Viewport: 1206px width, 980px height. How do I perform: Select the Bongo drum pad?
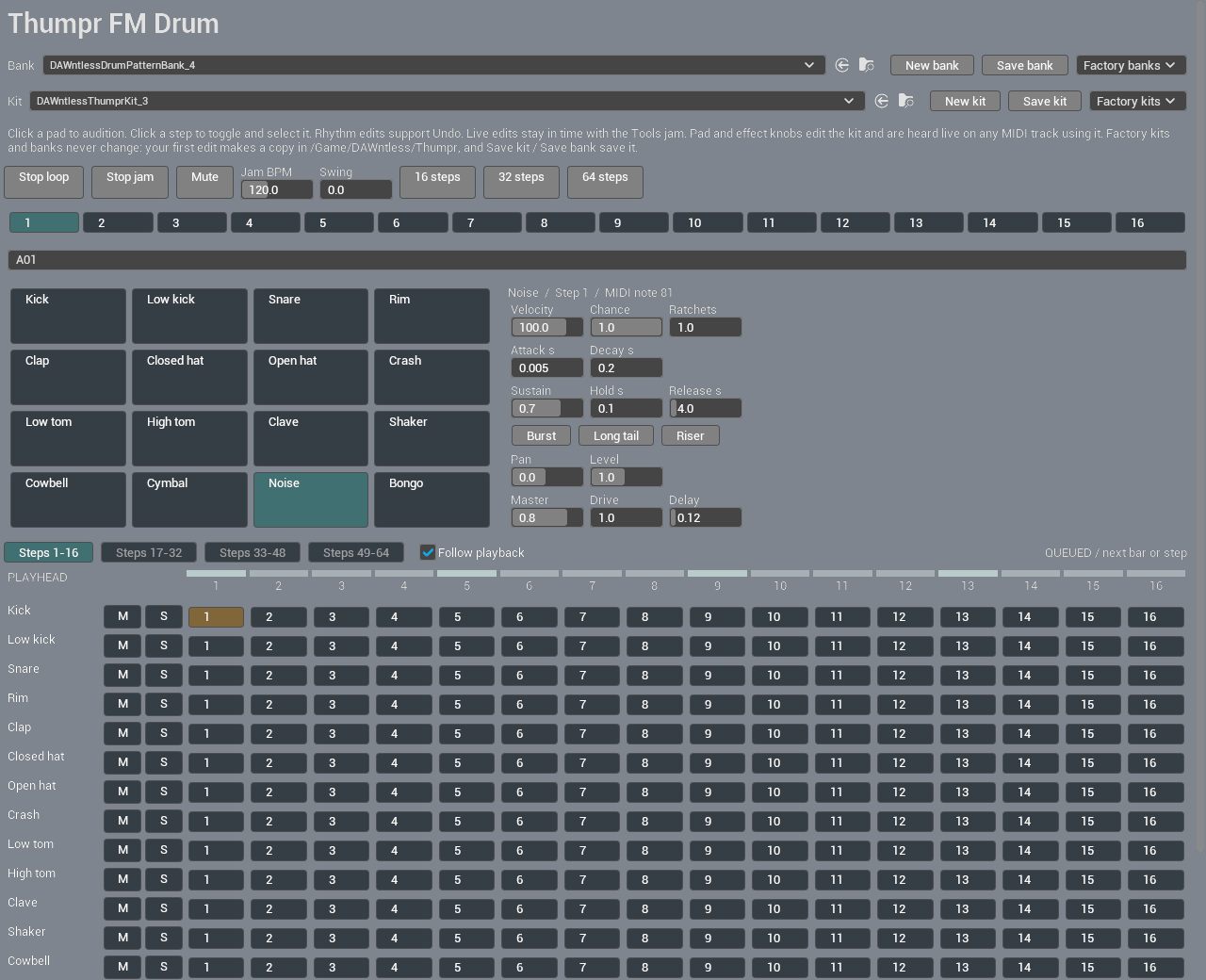coord(432,499)
